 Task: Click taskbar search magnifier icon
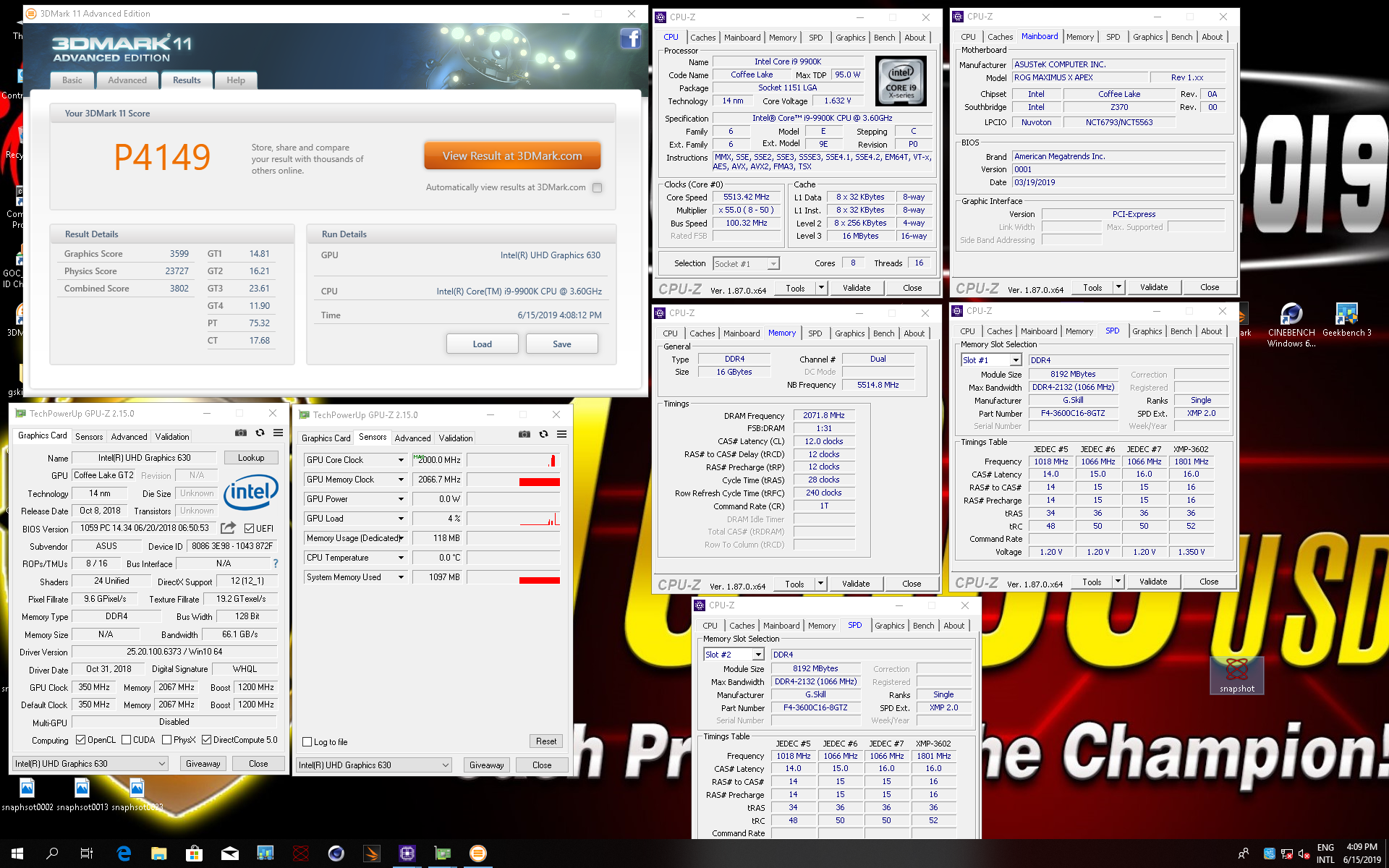[52, 854]
